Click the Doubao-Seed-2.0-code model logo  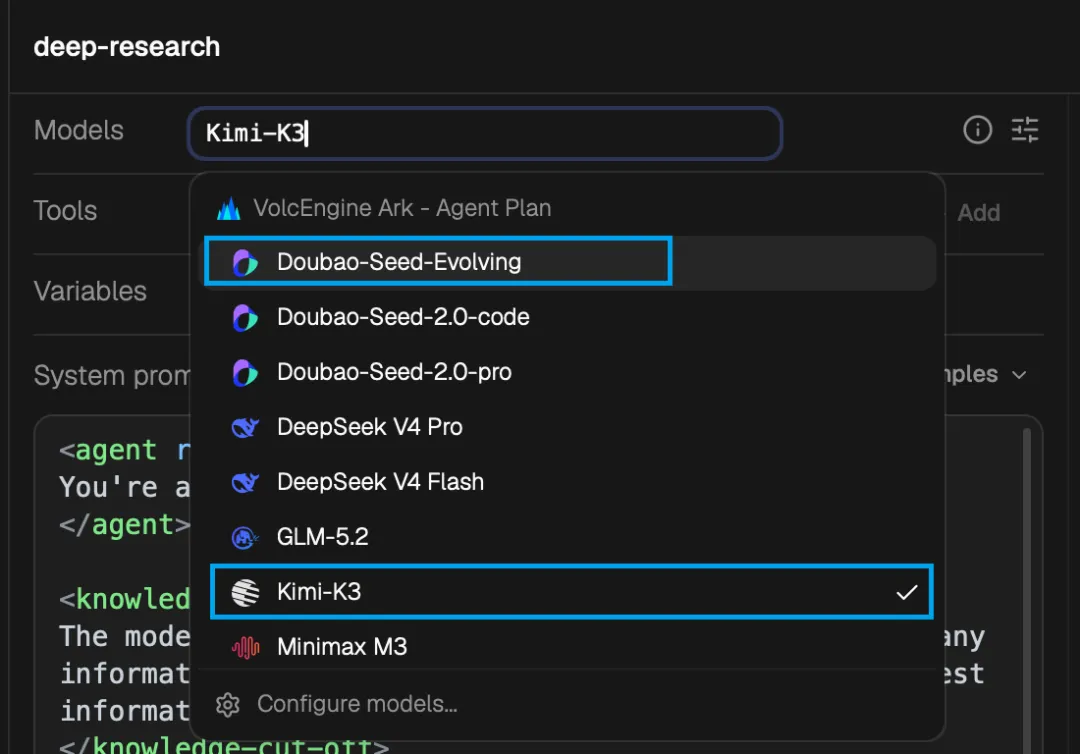pyautogui.click(x=245, y=317)
